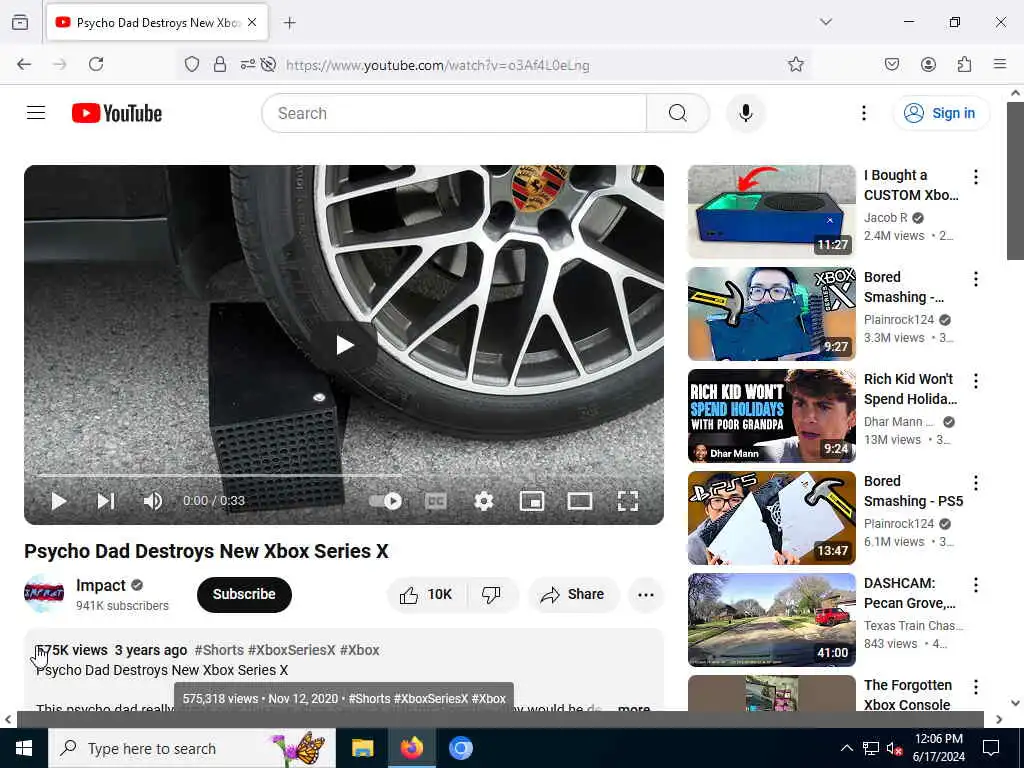The height and width of the screenshot is (768, 1024).
Task: Open the #XboxSeriesX hashtag
Action: [x=292, y=650]
